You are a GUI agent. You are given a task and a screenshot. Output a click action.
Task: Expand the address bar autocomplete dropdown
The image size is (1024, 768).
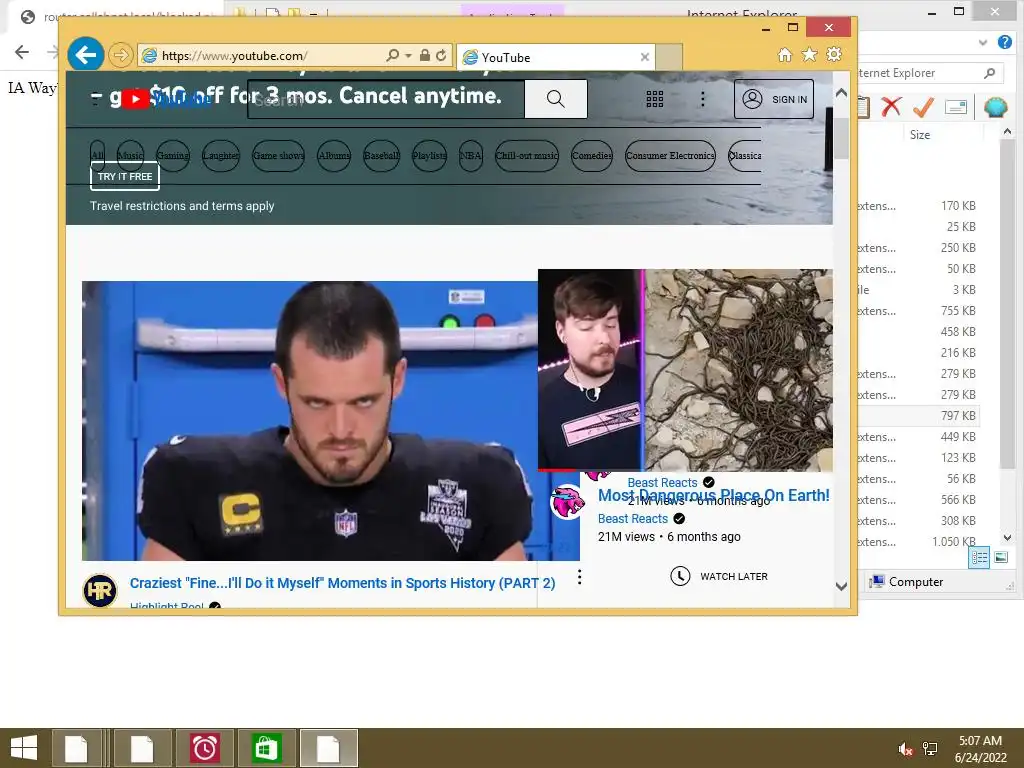[409, 56]
